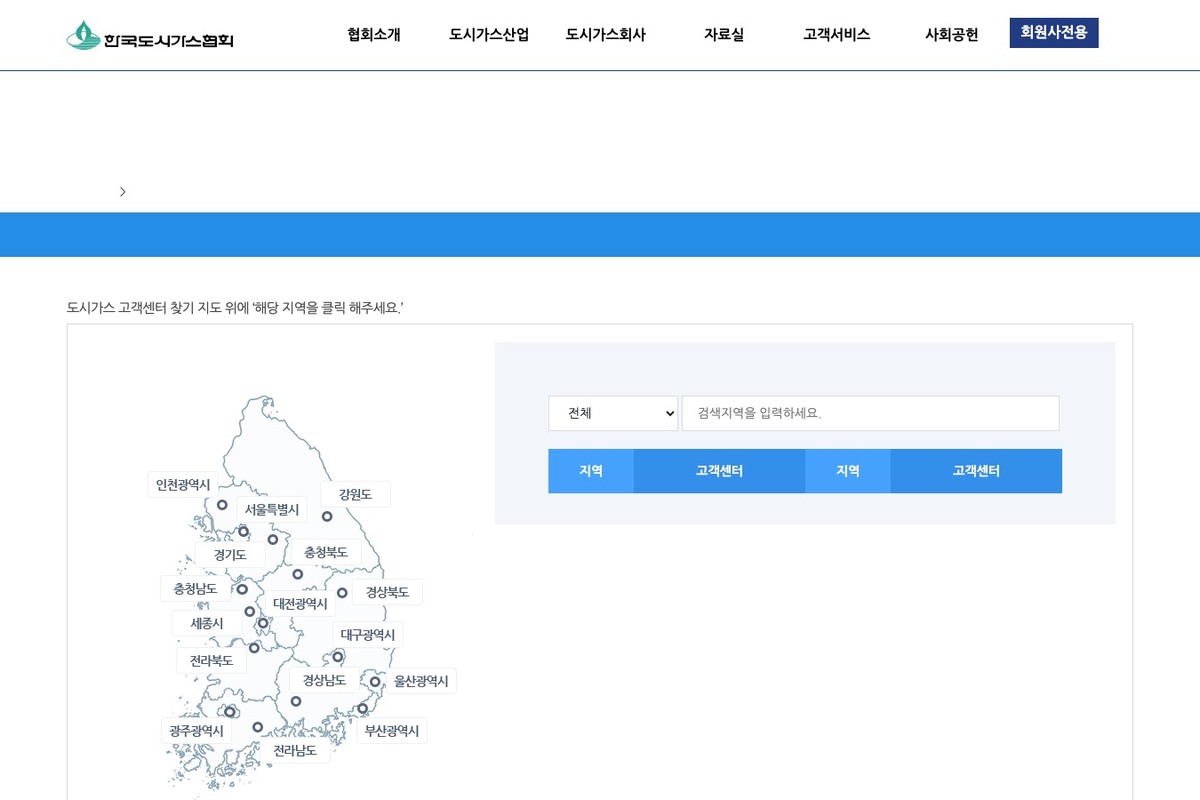Open the 협회소개 menu
Viewport: 1200px width, 800px height.
[374, 35]
